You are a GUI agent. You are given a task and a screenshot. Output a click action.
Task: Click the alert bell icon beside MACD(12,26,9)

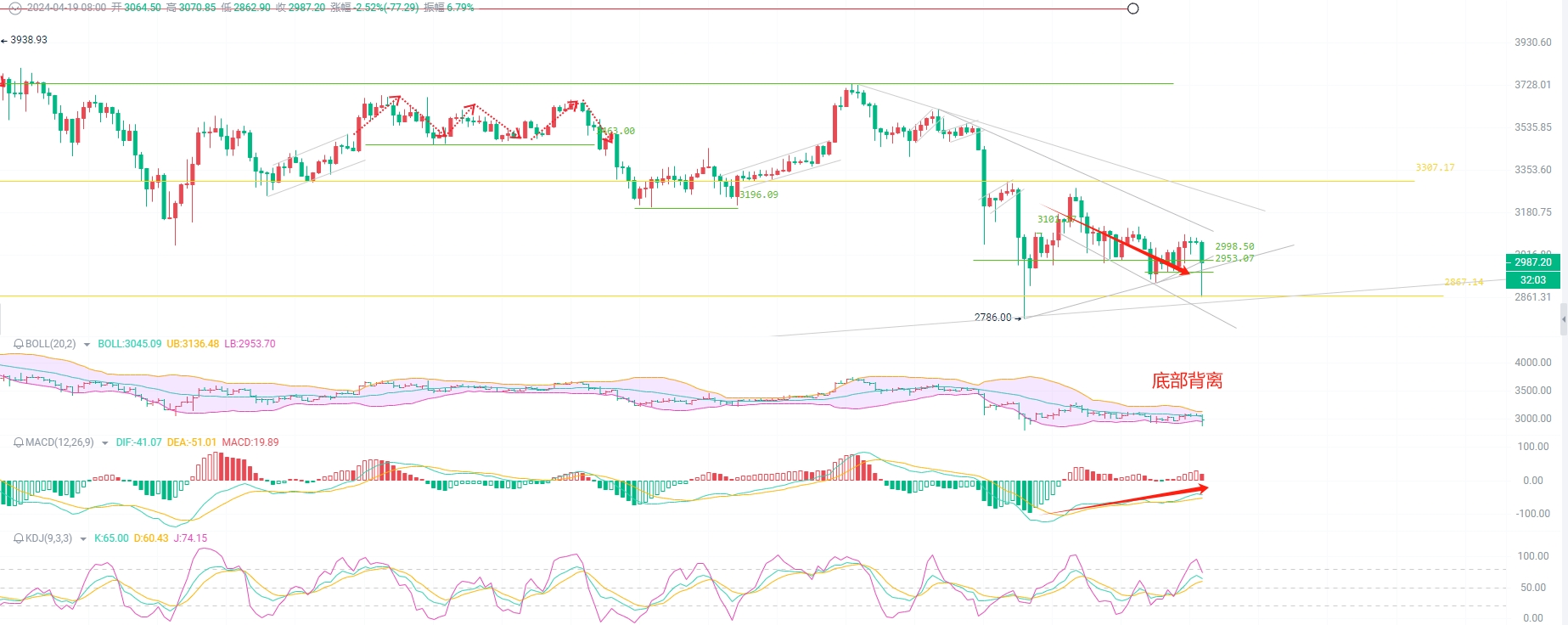point(19,442)
